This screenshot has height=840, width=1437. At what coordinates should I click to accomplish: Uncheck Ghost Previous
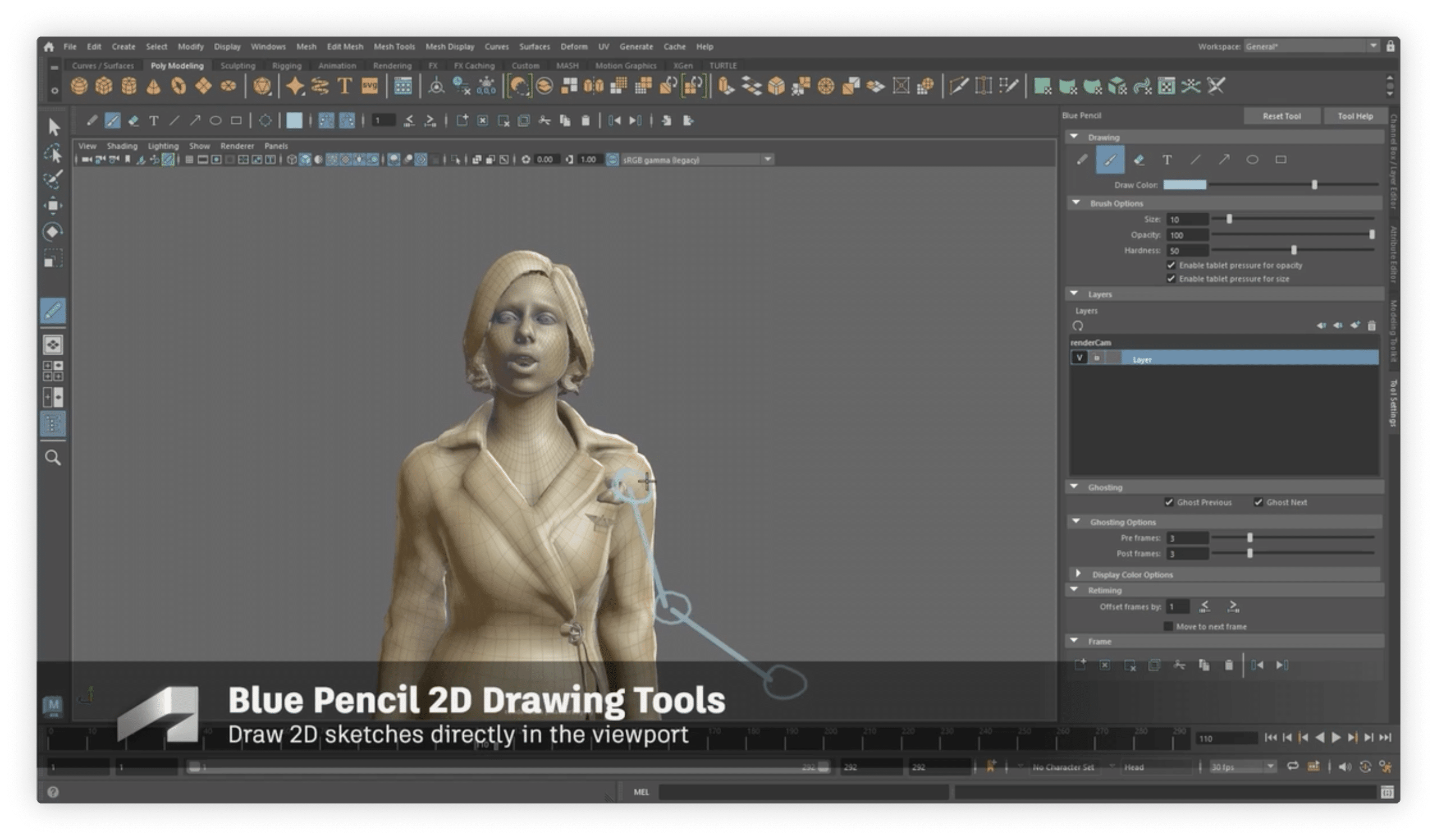[1169, 502]
